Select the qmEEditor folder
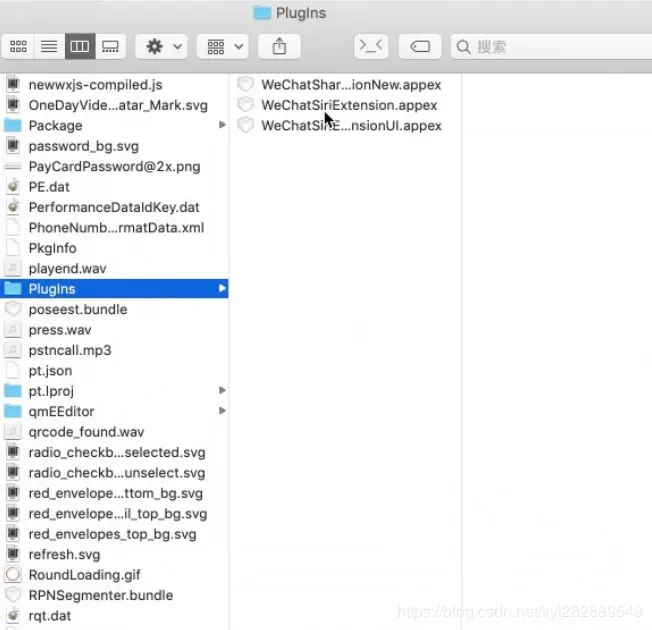Screen dimensions: 652x630 click(x=114, y=411)
